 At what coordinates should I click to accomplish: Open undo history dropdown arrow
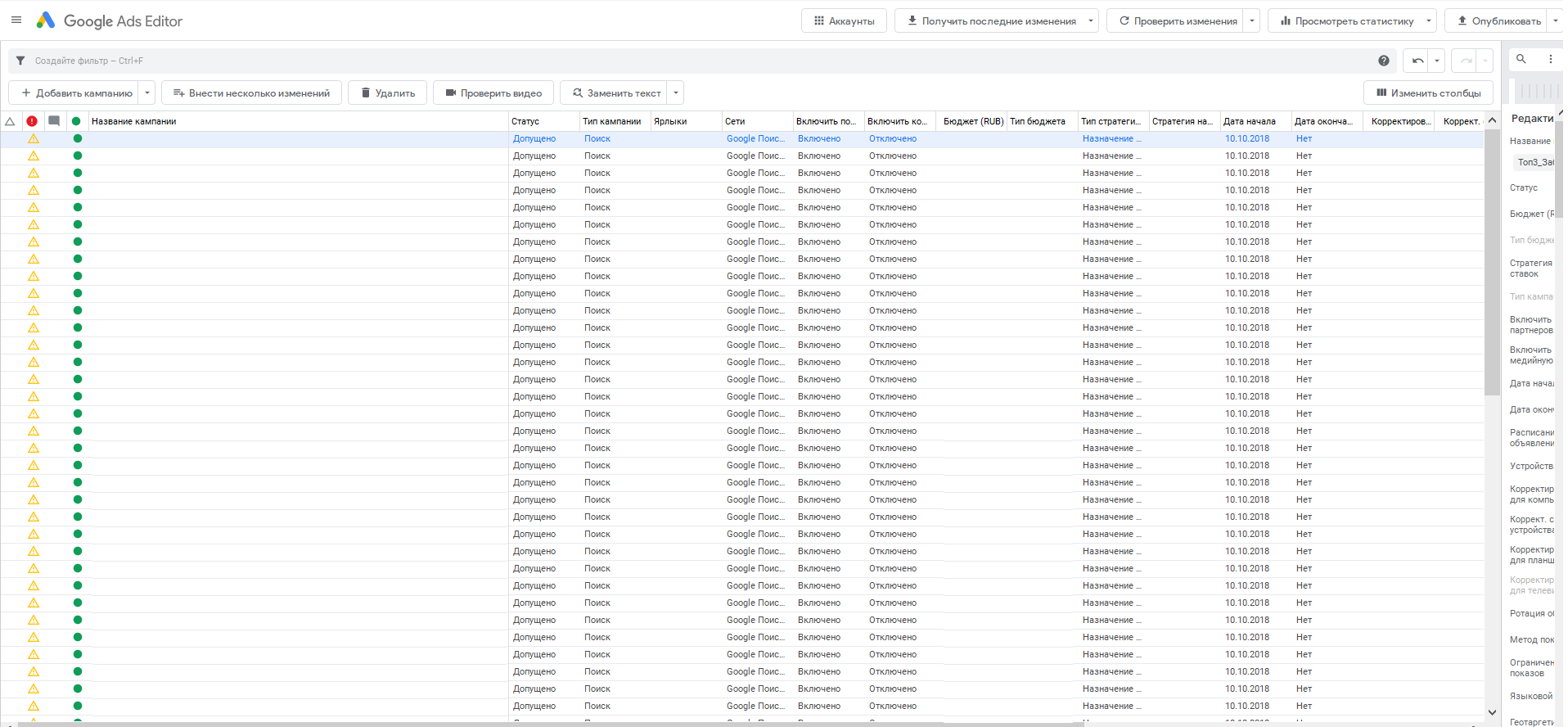(x=1437, y=61)
